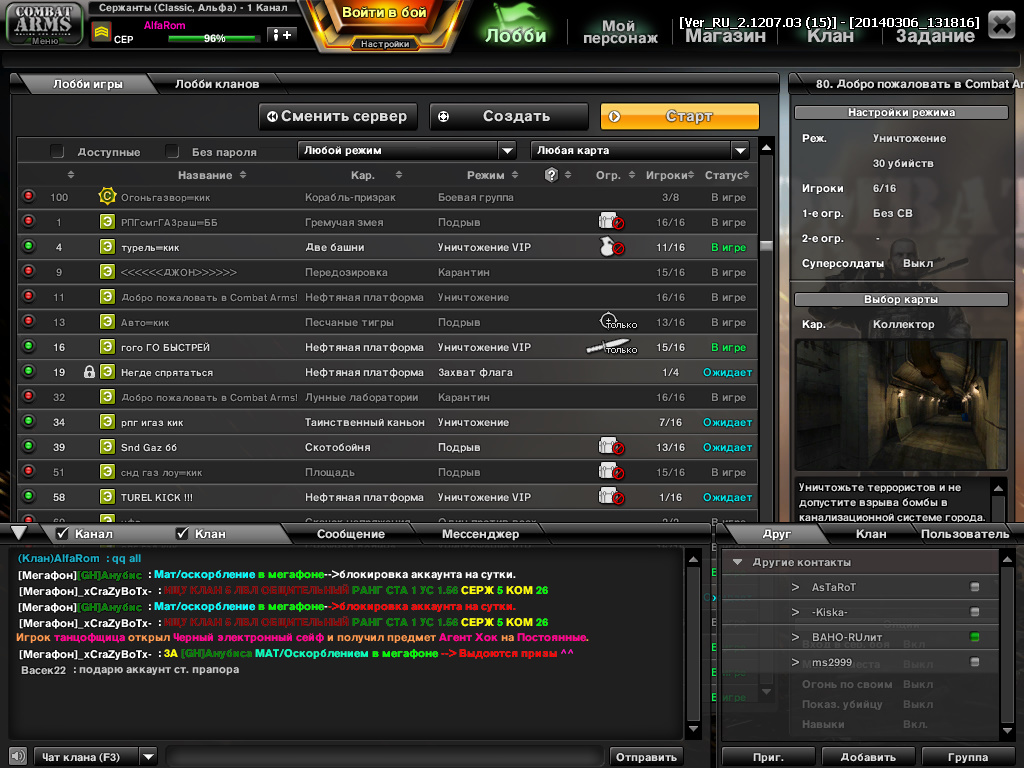Sort rooms by Игроки column
This screenshot has width=1024, height=768.
(669, 175)
